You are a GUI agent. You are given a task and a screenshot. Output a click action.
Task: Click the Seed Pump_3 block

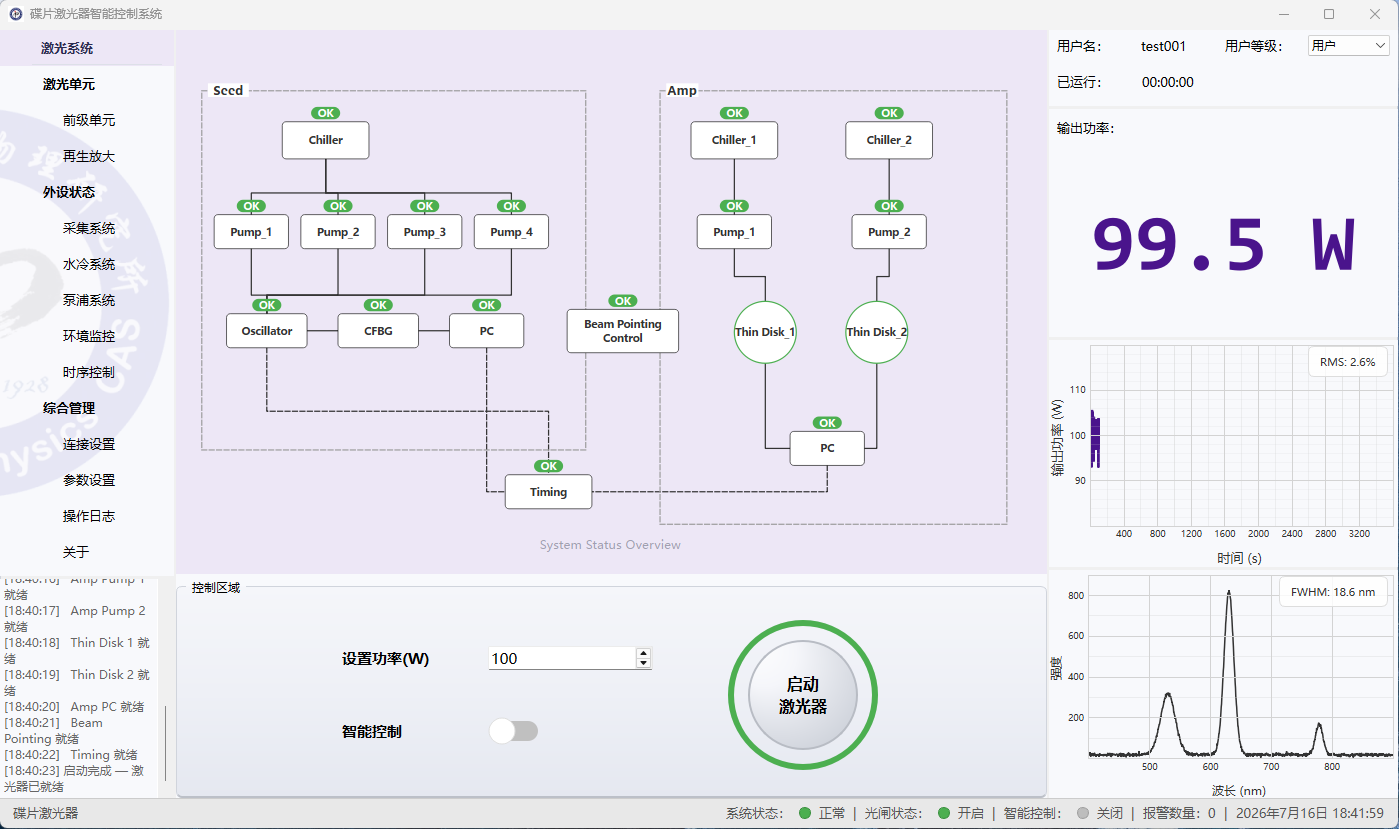click(x=425, y=232)
